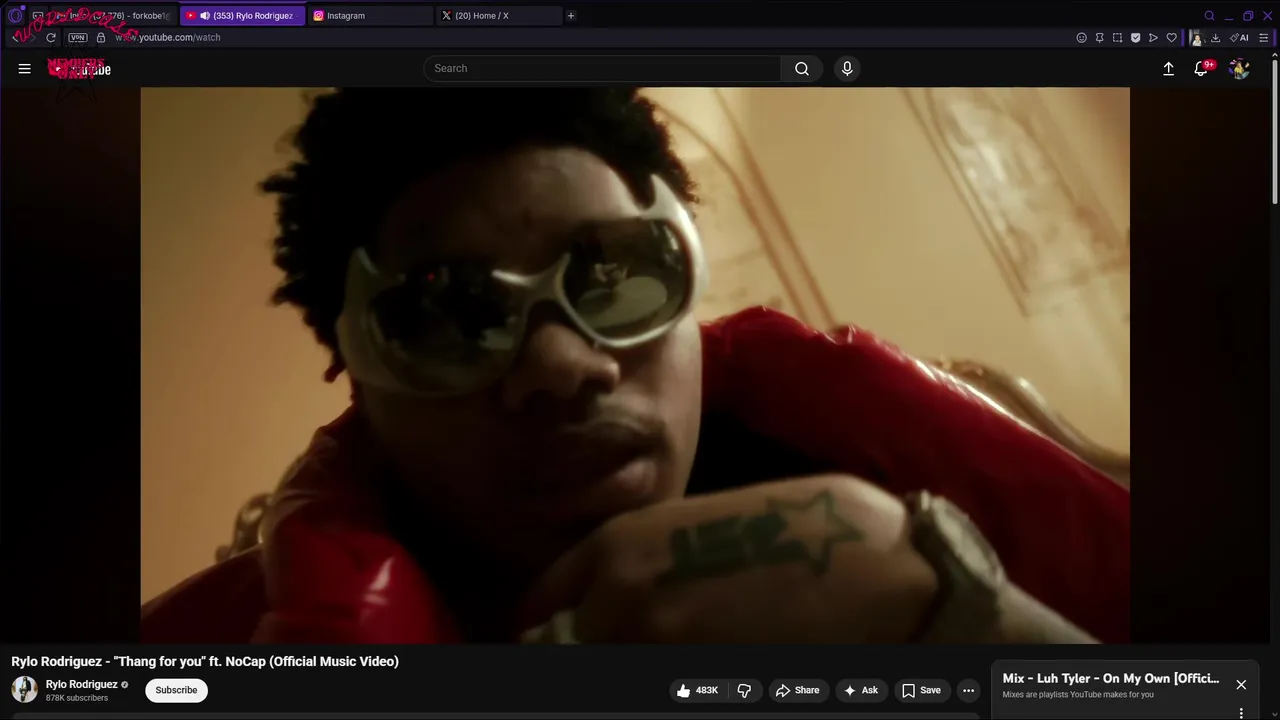Switch to the (20) Home / X tab
The image size is (1280, 720).
[498, 16]
